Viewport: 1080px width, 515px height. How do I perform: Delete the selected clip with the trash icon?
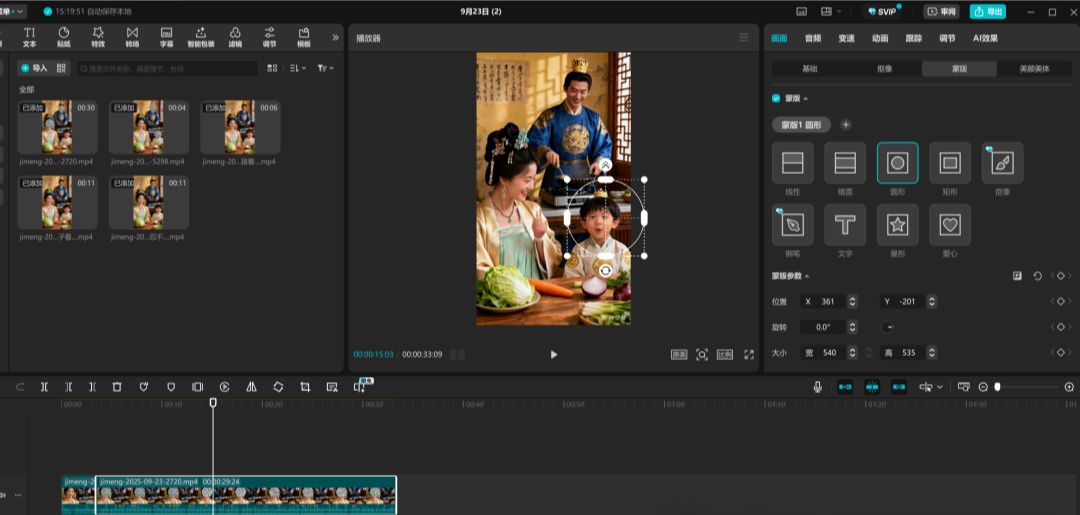coord(117,387)
